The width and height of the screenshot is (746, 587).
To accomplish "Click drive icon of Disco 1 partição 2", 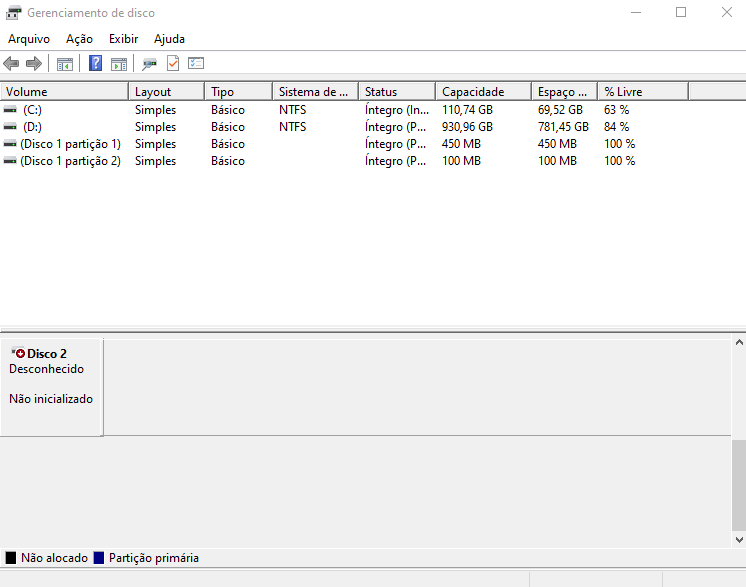I will coord(10,161).
